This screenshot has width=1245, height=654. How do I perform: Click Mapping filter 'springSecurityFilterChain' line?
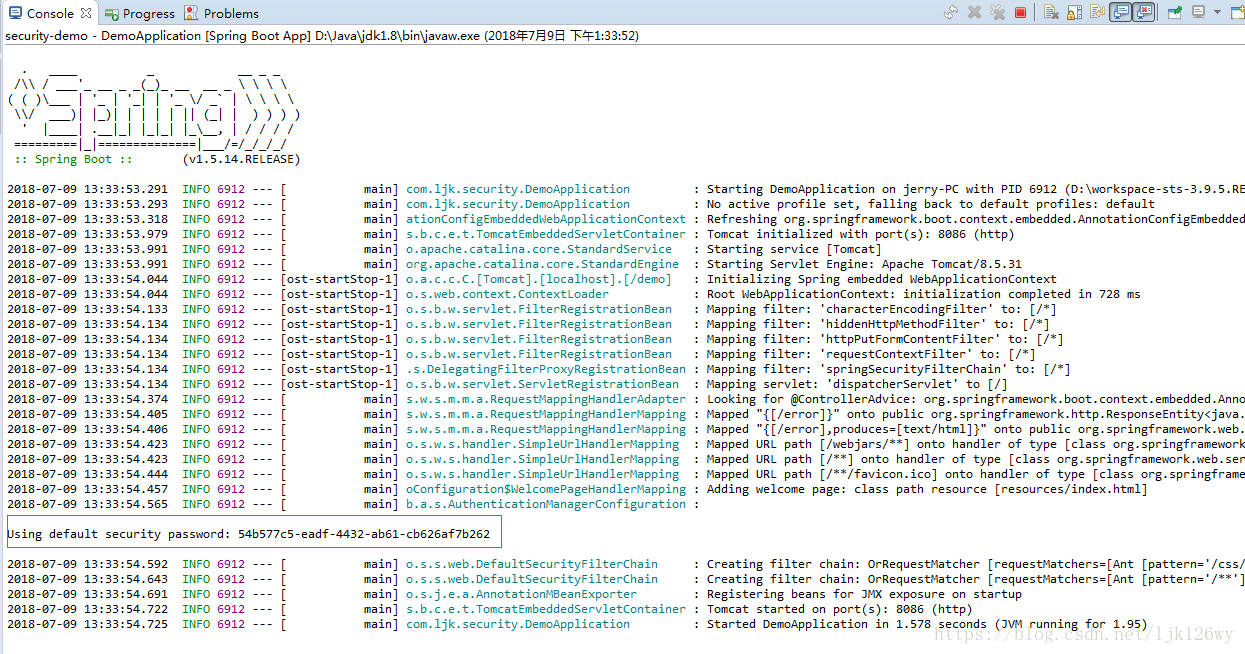click(888, 369)
